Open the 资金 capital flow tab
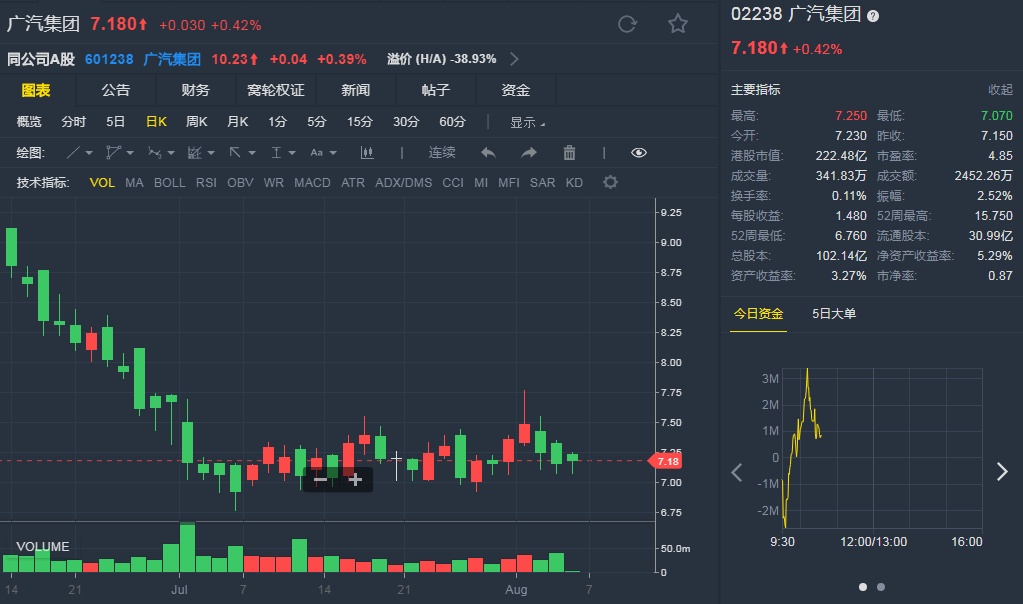 [x=515, y=90]
